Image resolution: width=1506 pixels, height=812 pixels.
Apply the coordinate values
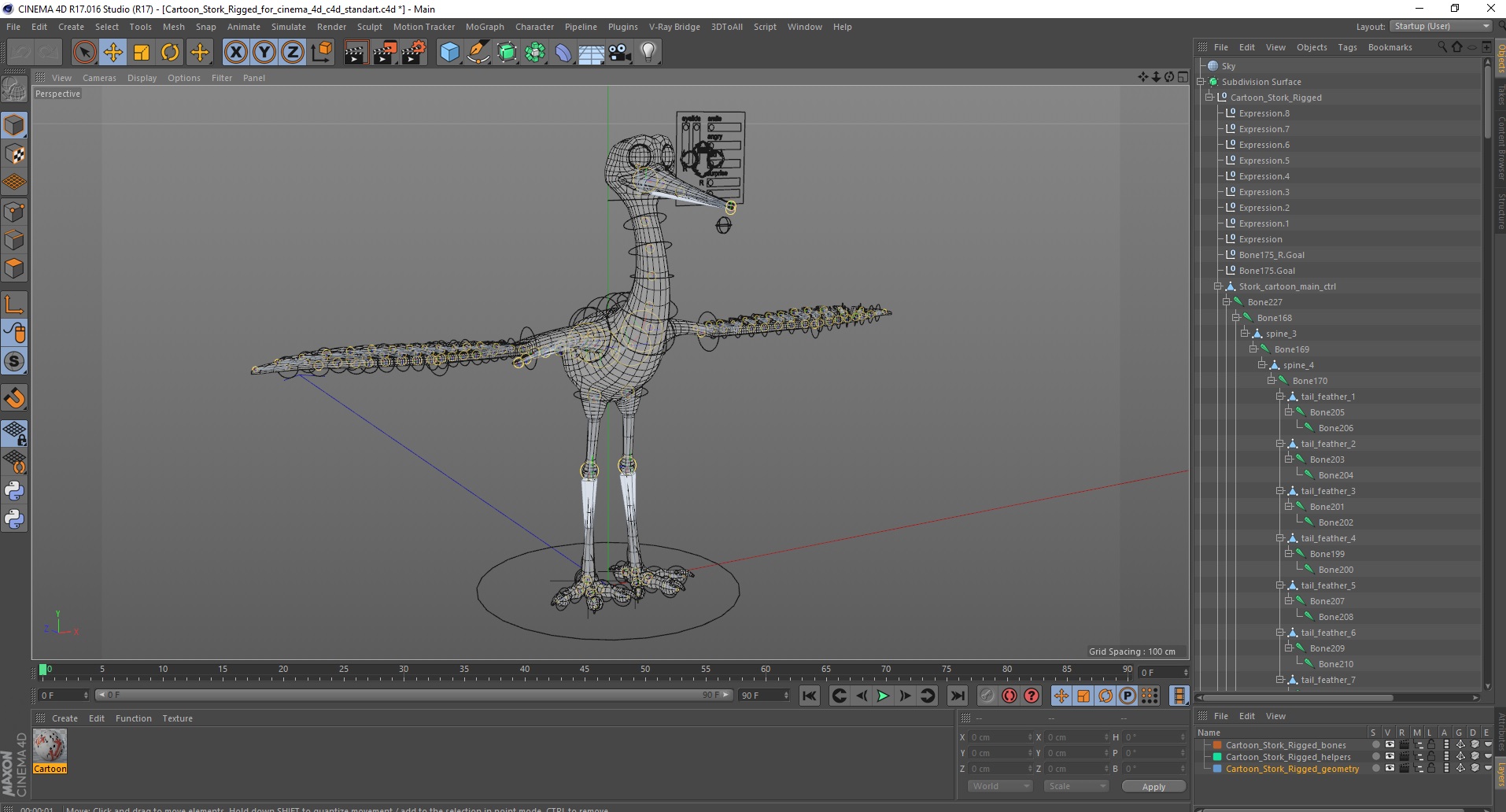tap(1153, 787)
